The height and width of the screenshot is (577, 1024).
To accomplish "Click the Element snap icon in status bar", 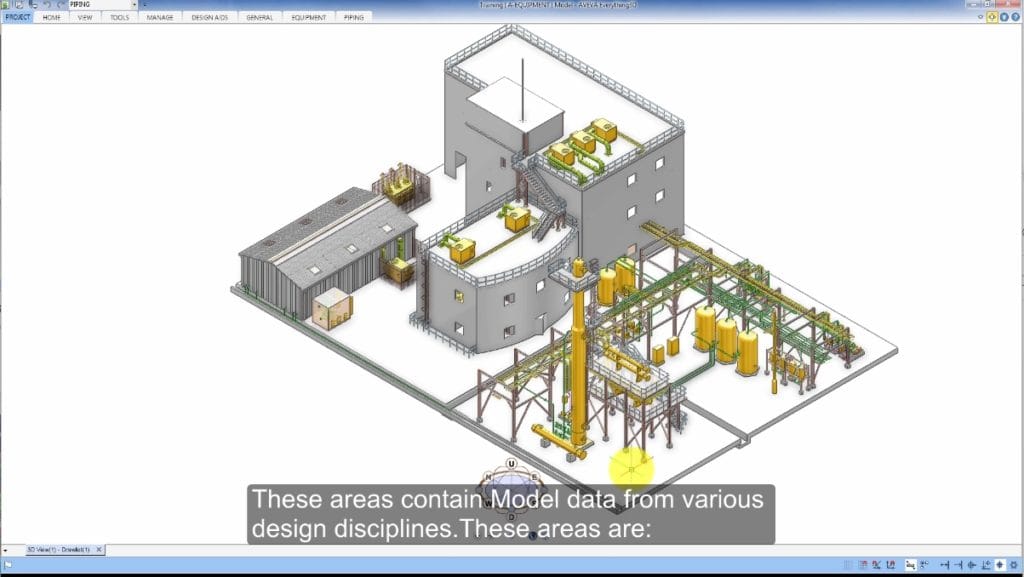I will (x=925, y=563).
